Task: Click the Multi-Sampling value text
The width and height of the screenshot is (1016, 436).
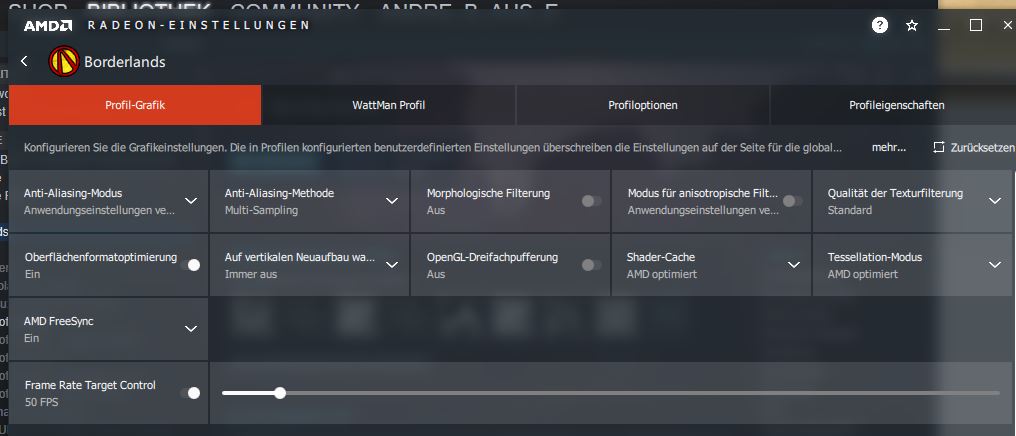Action: click(x=261, y=210)
